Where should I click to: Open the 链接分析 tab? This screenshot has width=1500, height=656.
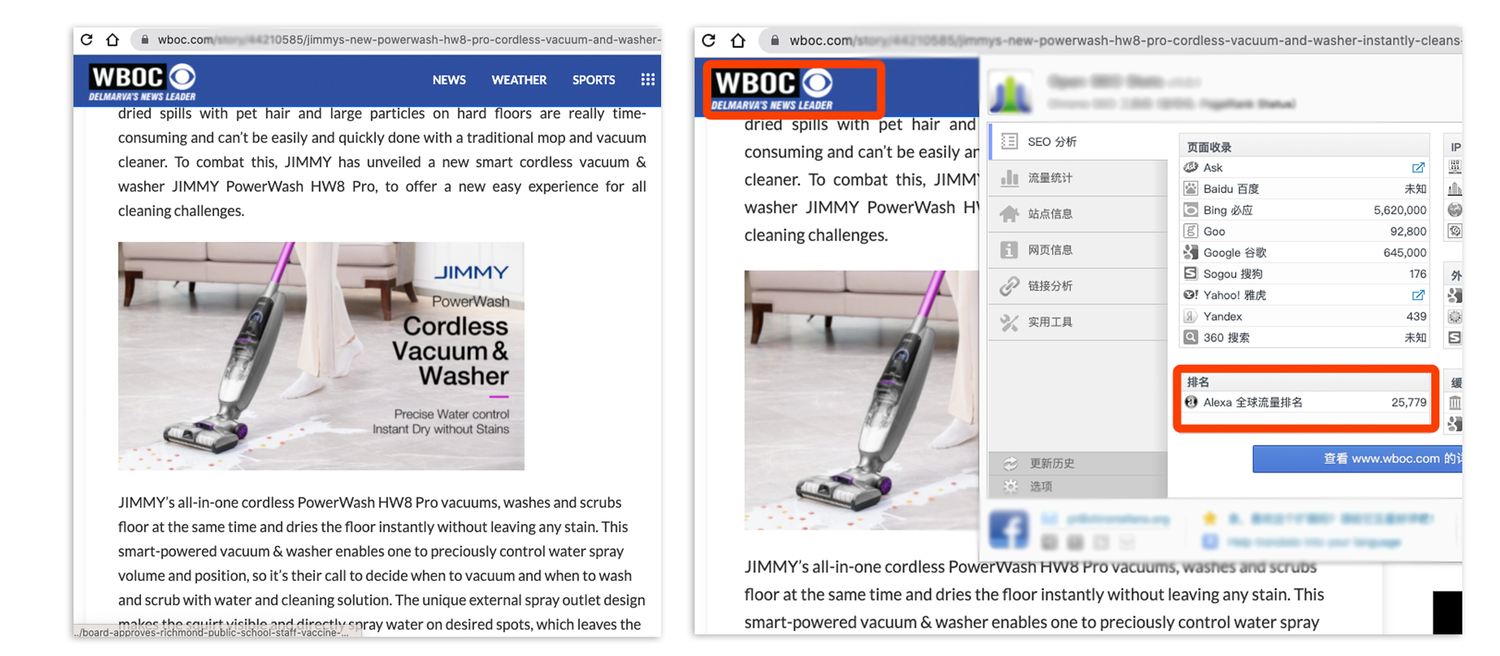click(x=1078, y=286)
